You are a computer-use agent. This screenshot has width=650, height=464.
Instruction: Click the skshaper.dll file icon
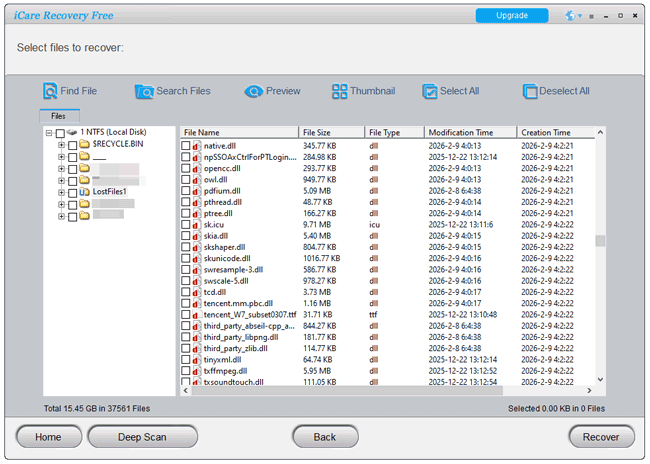196,247
